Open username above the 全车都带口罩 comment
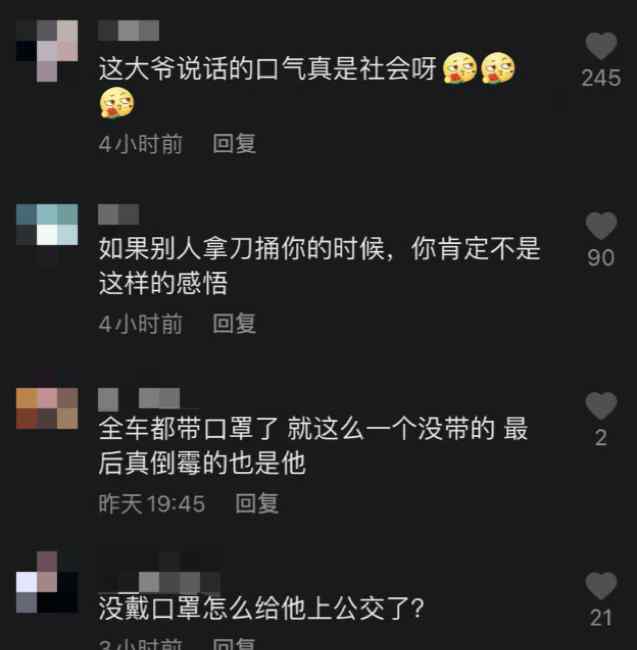The height and width of the screenshot is (650, 637). pos(139,398)
